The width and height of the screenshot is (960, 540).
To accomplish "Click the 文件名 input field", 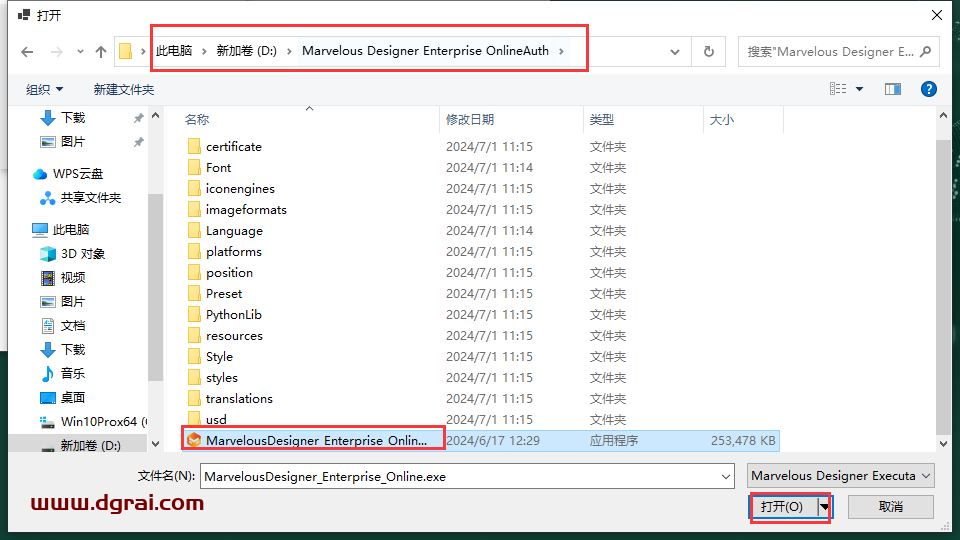I will click(x=460, y=476).
